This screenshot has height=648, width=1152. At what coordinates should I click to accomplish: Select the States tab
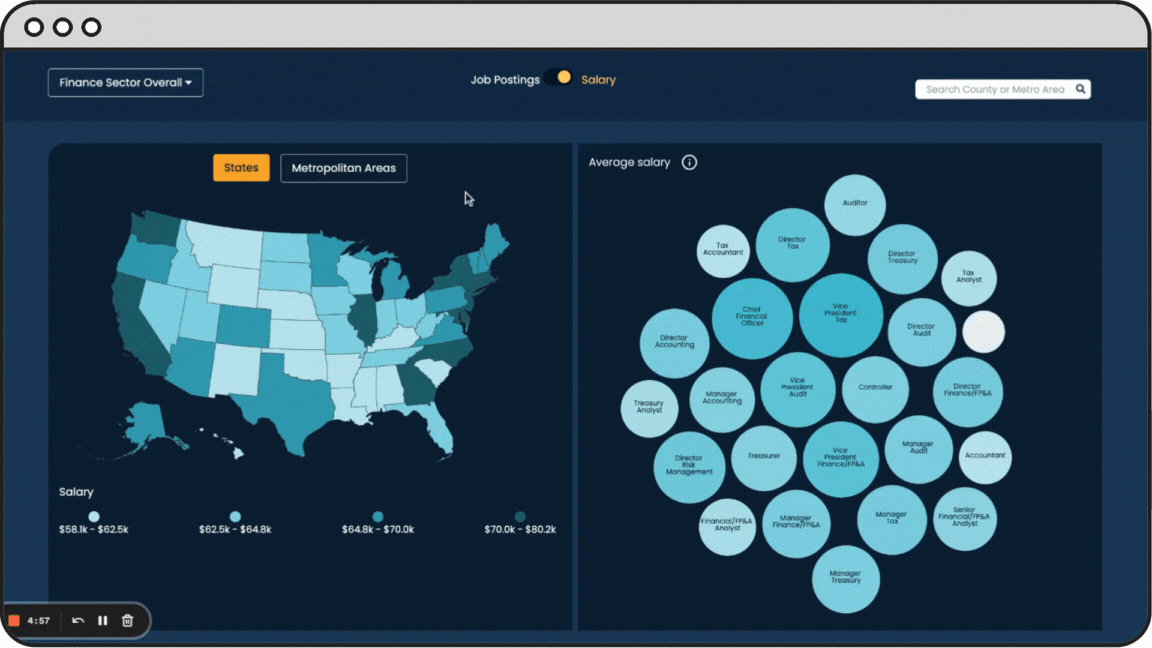coord(241,168)
